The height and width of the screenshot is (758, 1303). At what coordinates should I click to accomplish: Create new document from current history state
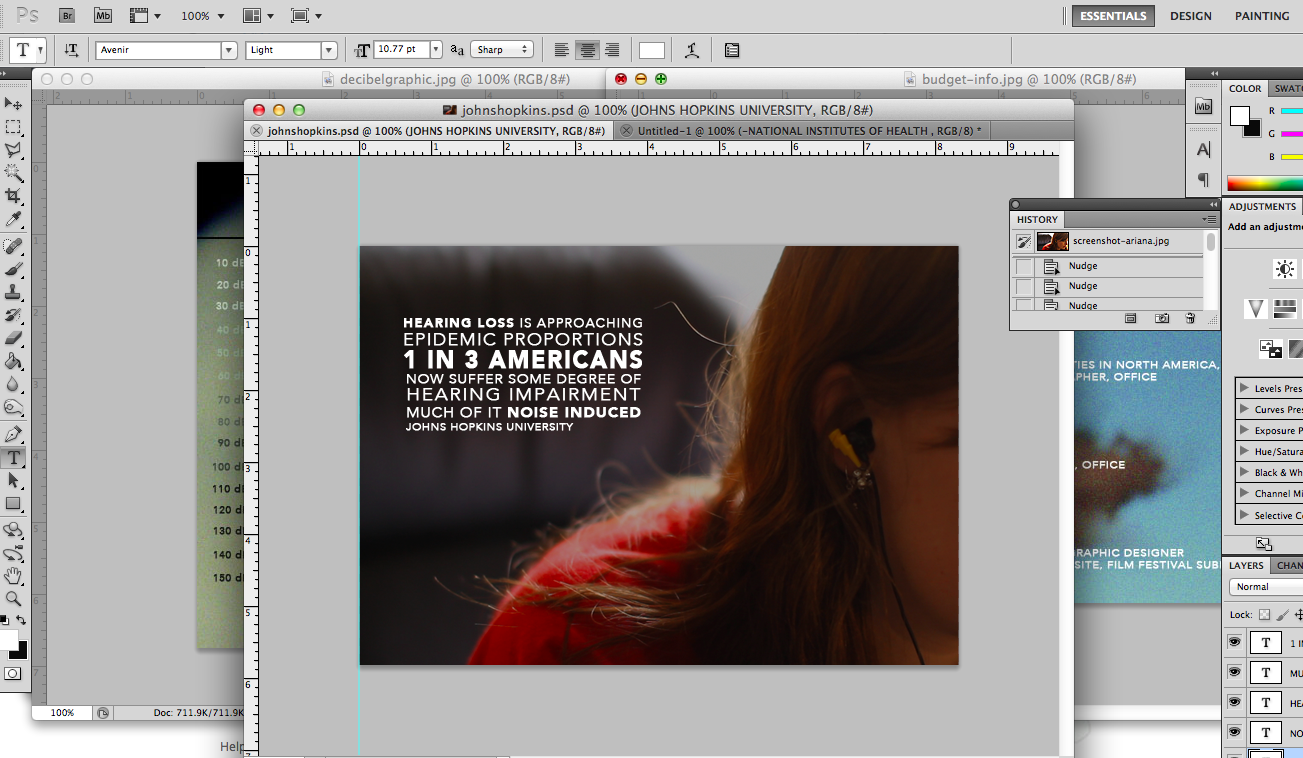[1131, 318]
